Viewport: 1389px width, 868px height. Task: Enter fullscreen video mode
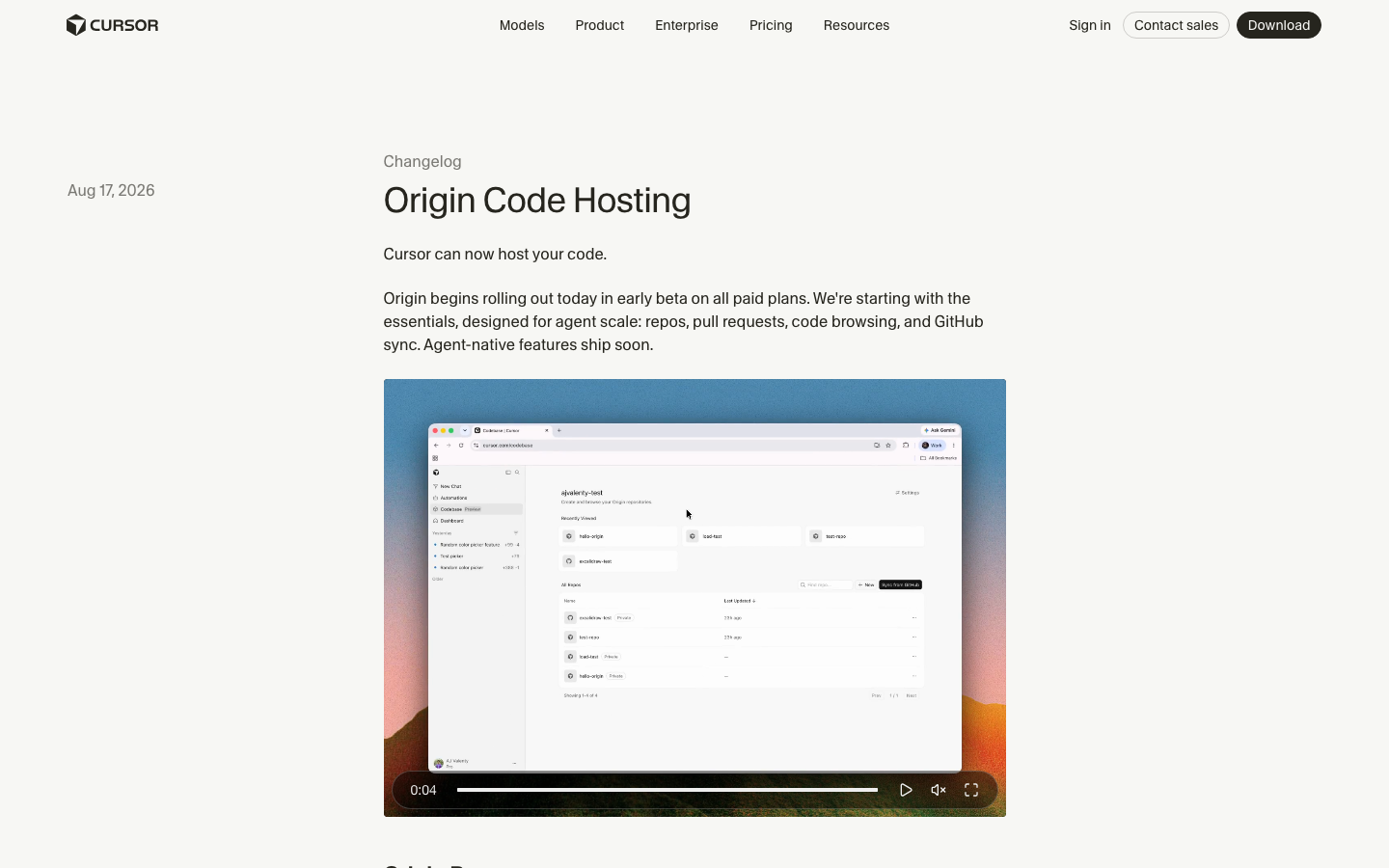pos(971,790)
